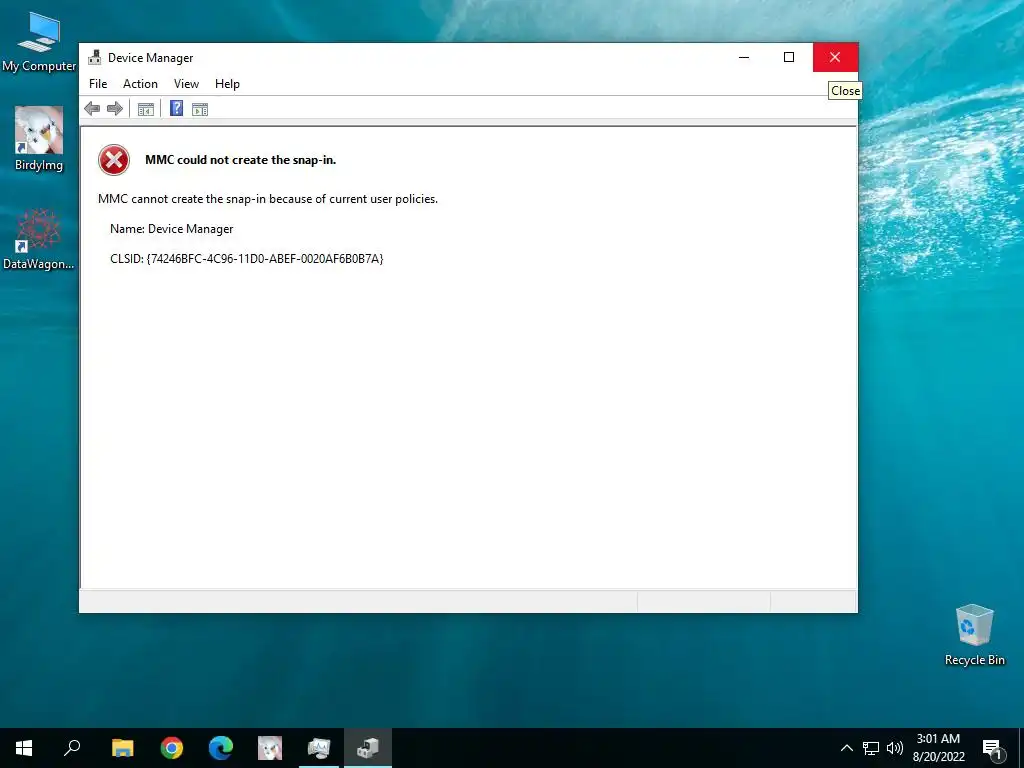Image resolution: width=1024 pixels, height=768 pixels.
Task: Open the File menu
Action: [98, 84]
